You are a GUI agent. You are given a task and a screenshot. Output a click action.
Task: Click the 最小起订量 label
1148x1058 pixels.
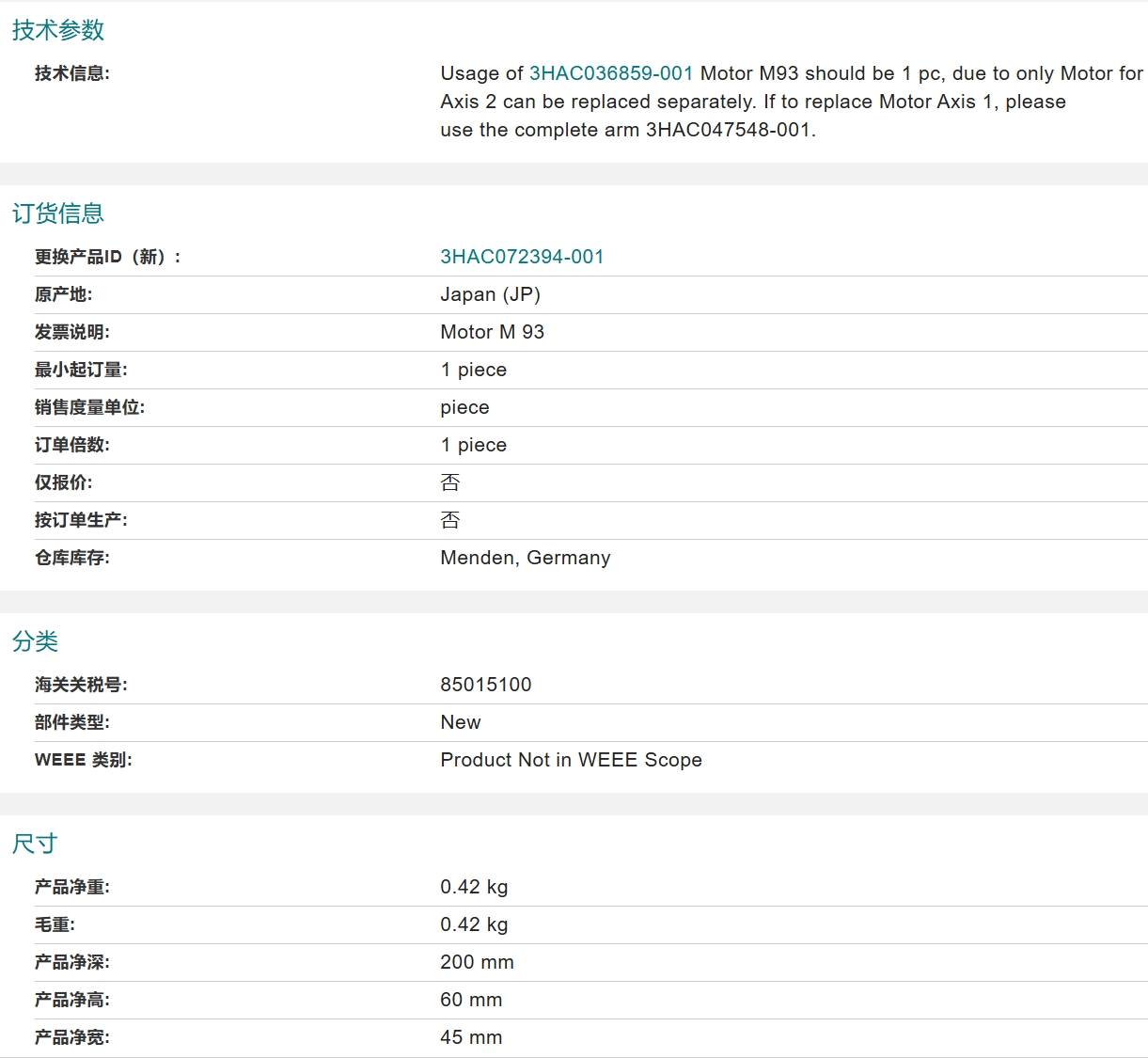(81, 370)
